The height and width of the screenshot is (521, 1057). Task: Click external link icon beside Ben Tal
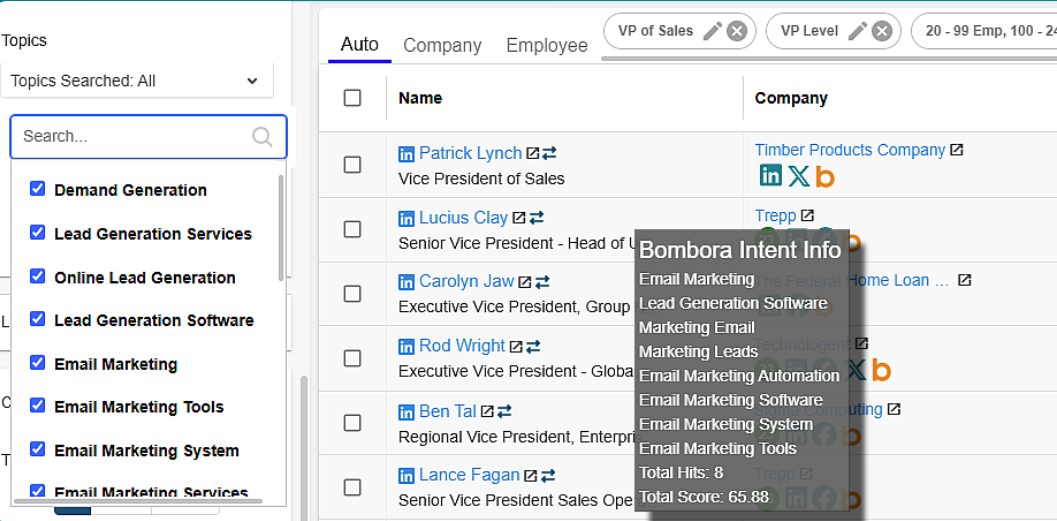[x=487, y=411]
